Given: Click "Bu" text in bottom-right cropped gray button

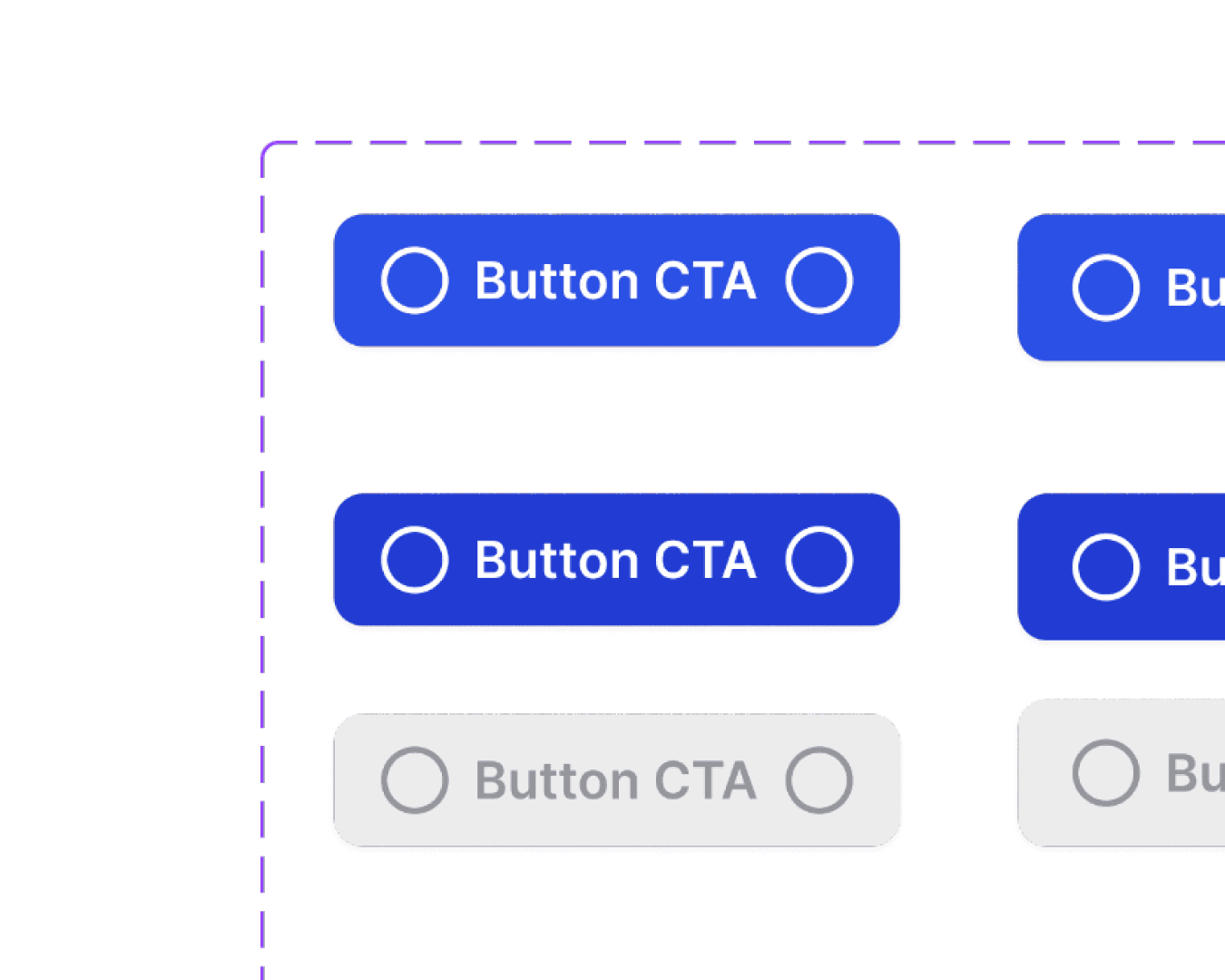Looking at the screenshot, I should 1195,774.
